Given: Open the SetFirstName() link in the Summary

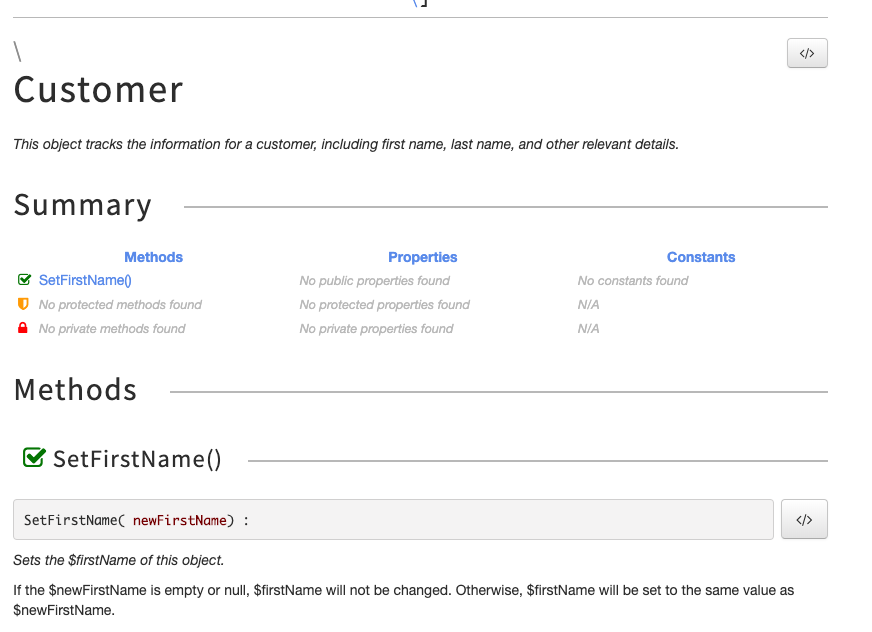Looking at the screenshot, I should pos(85,280).
